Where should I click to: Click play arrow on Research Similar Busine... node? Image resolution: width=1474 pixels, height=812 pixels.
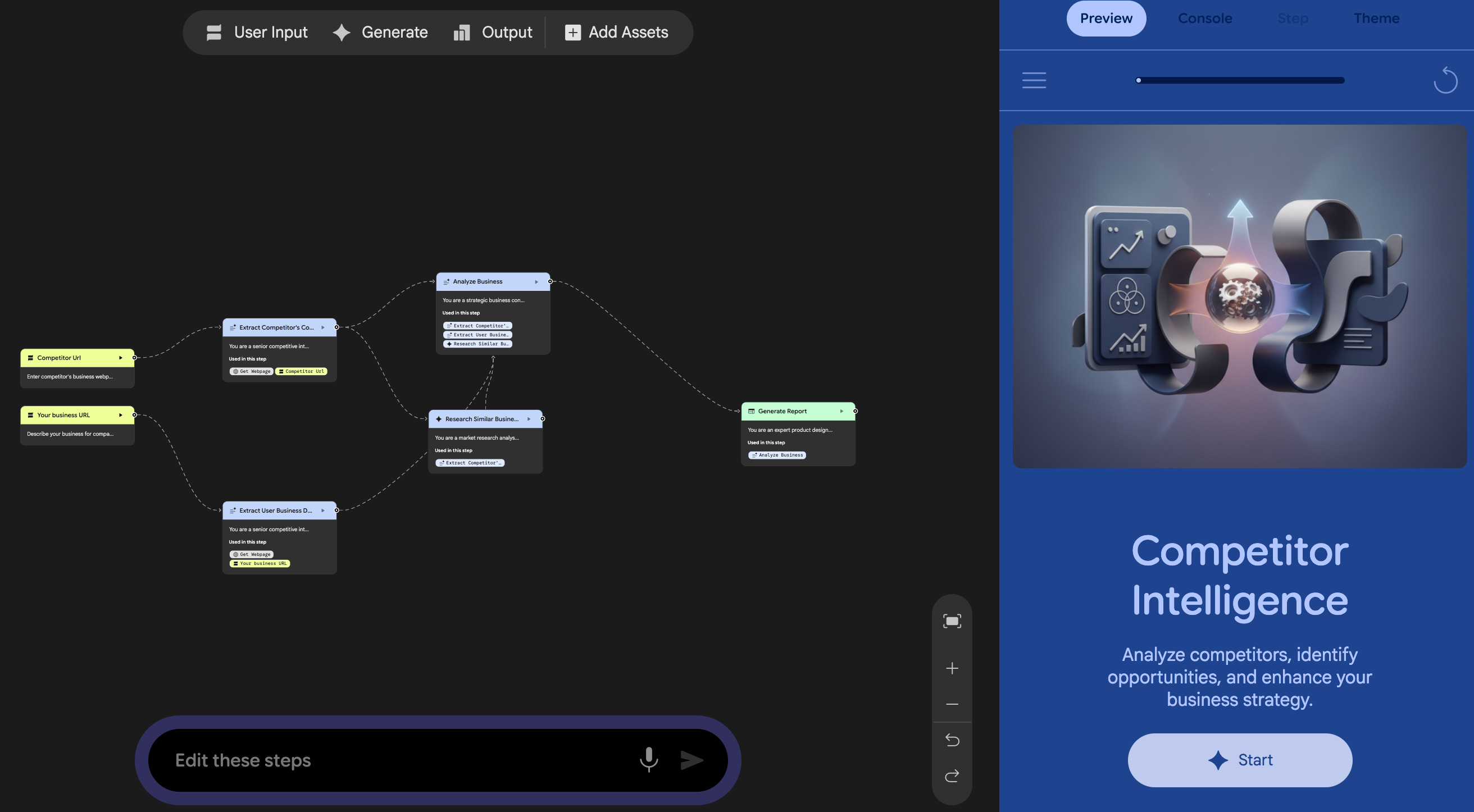click(x=529, y=419)
